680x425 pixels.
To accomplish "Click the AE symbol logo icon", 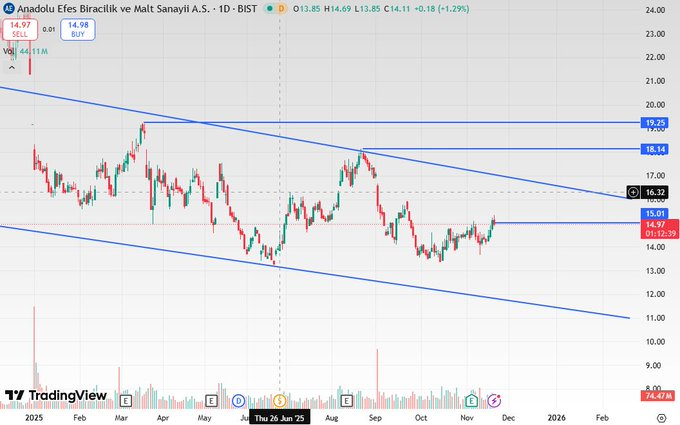I will point(8,8).
